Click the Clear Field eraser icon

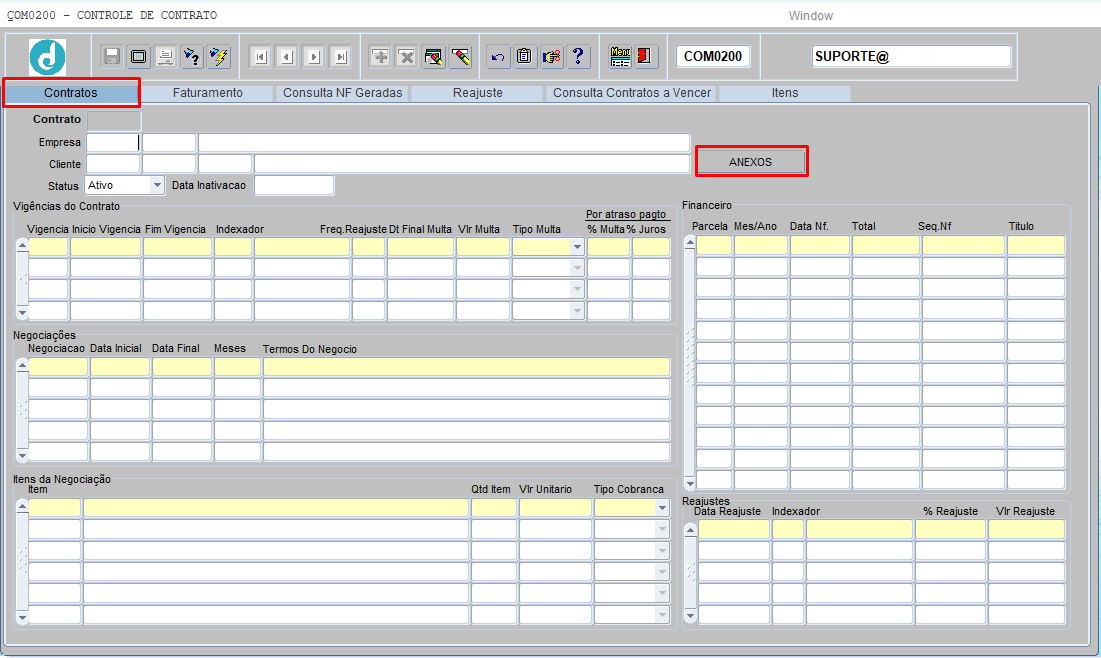click(461, 56)
